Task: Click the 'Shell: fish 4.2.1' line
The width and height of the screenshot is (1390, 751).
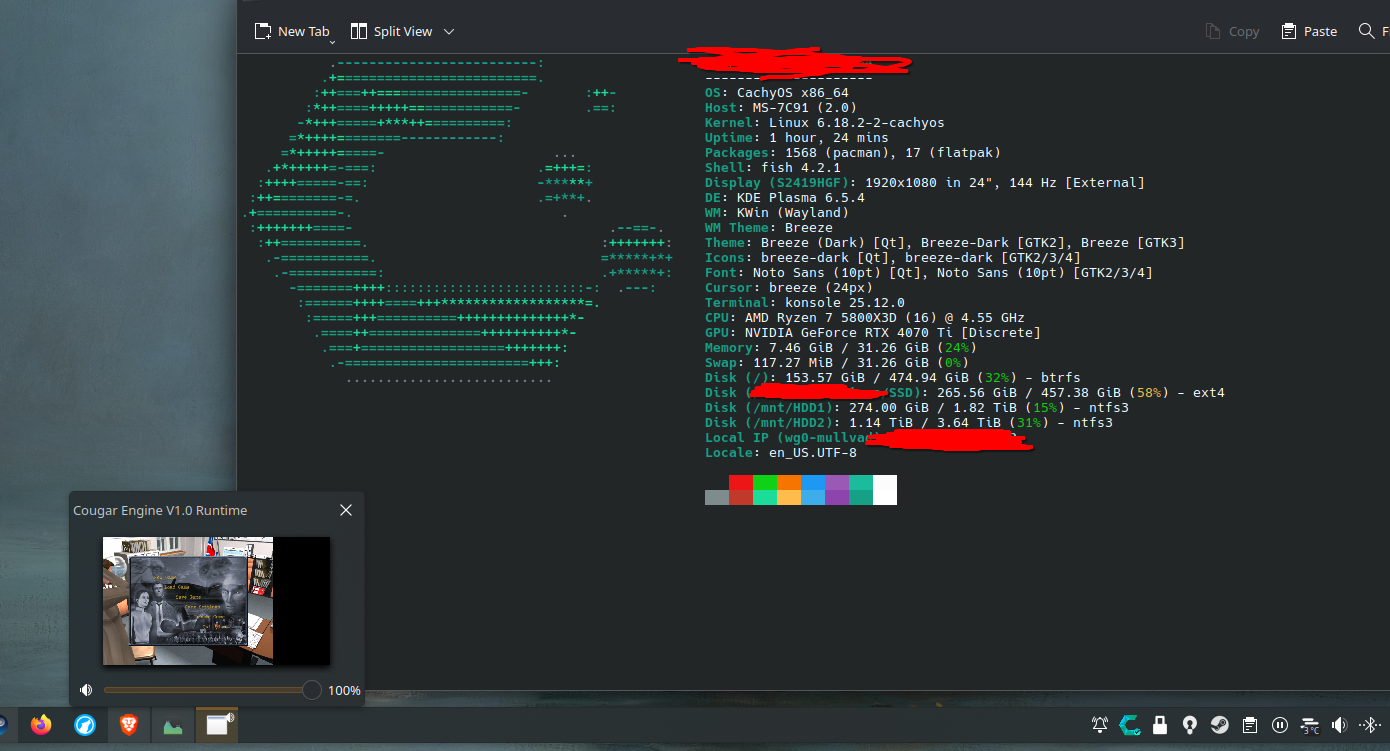Action: click(773, 168)
